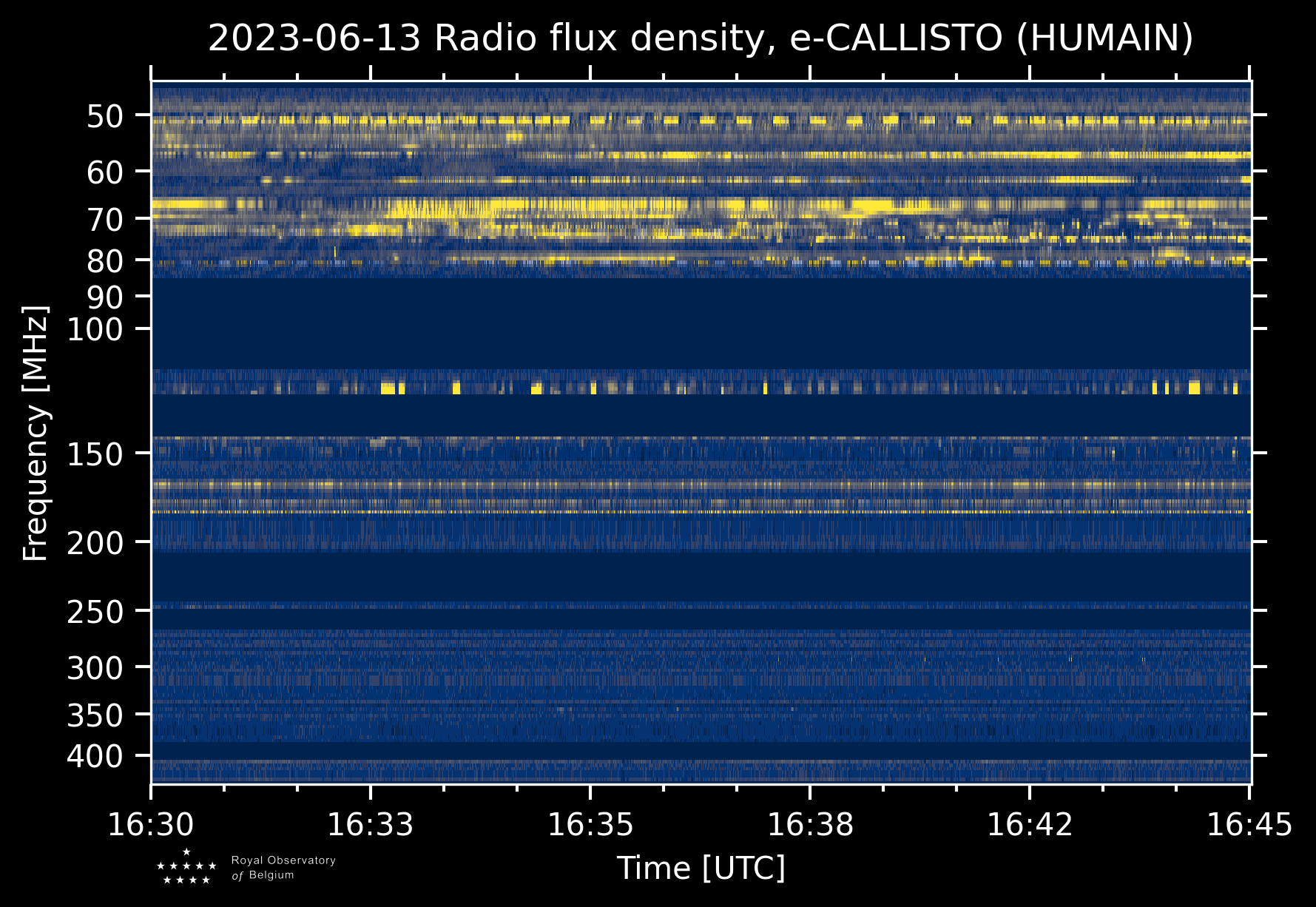Screen dimensions: 1316x907
Task: Click the 70 MHz frequency tick label
Action: pyautogui.click(x=104, y=219)
